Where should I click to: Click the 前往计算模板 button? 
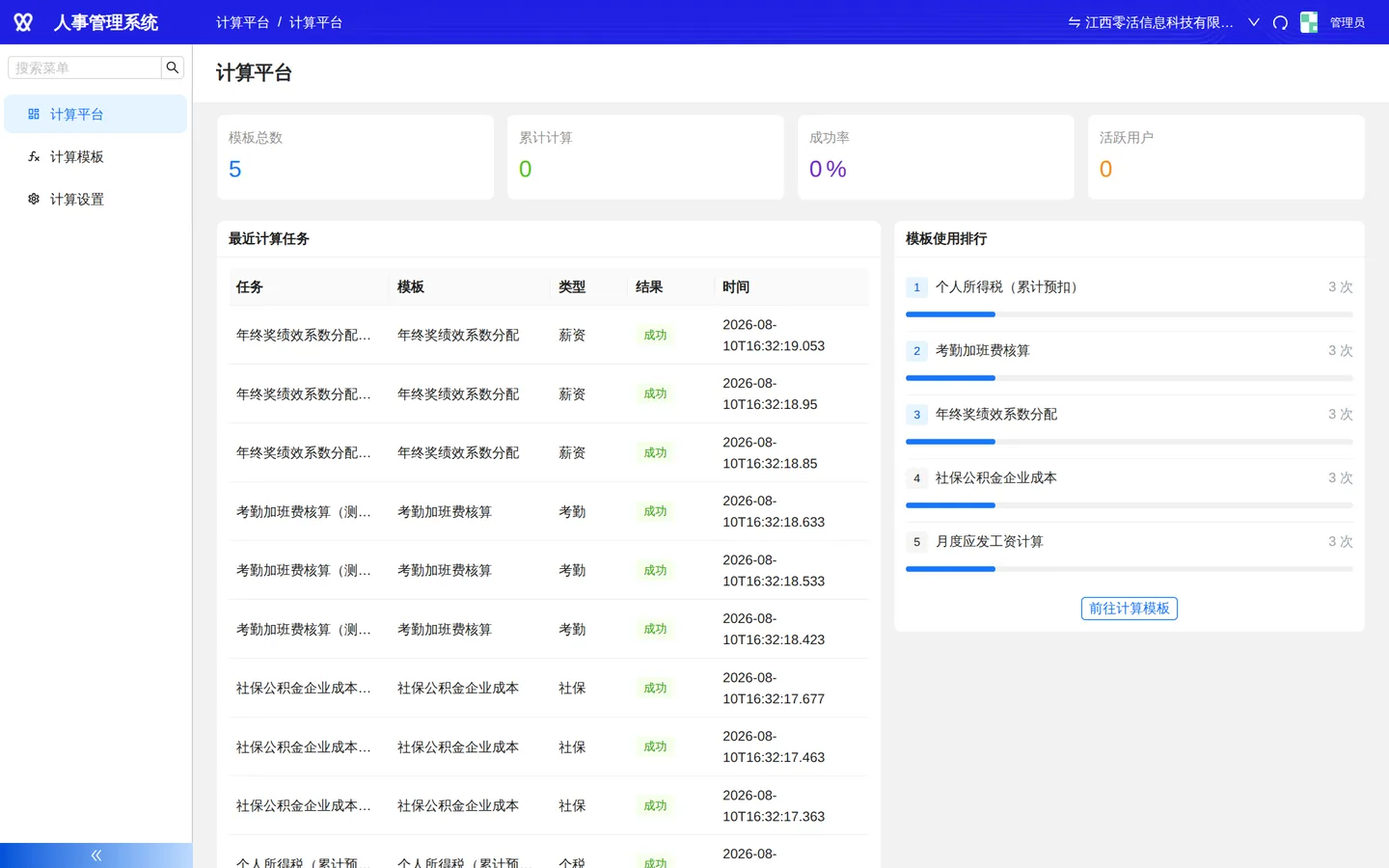coord(1130,609)
